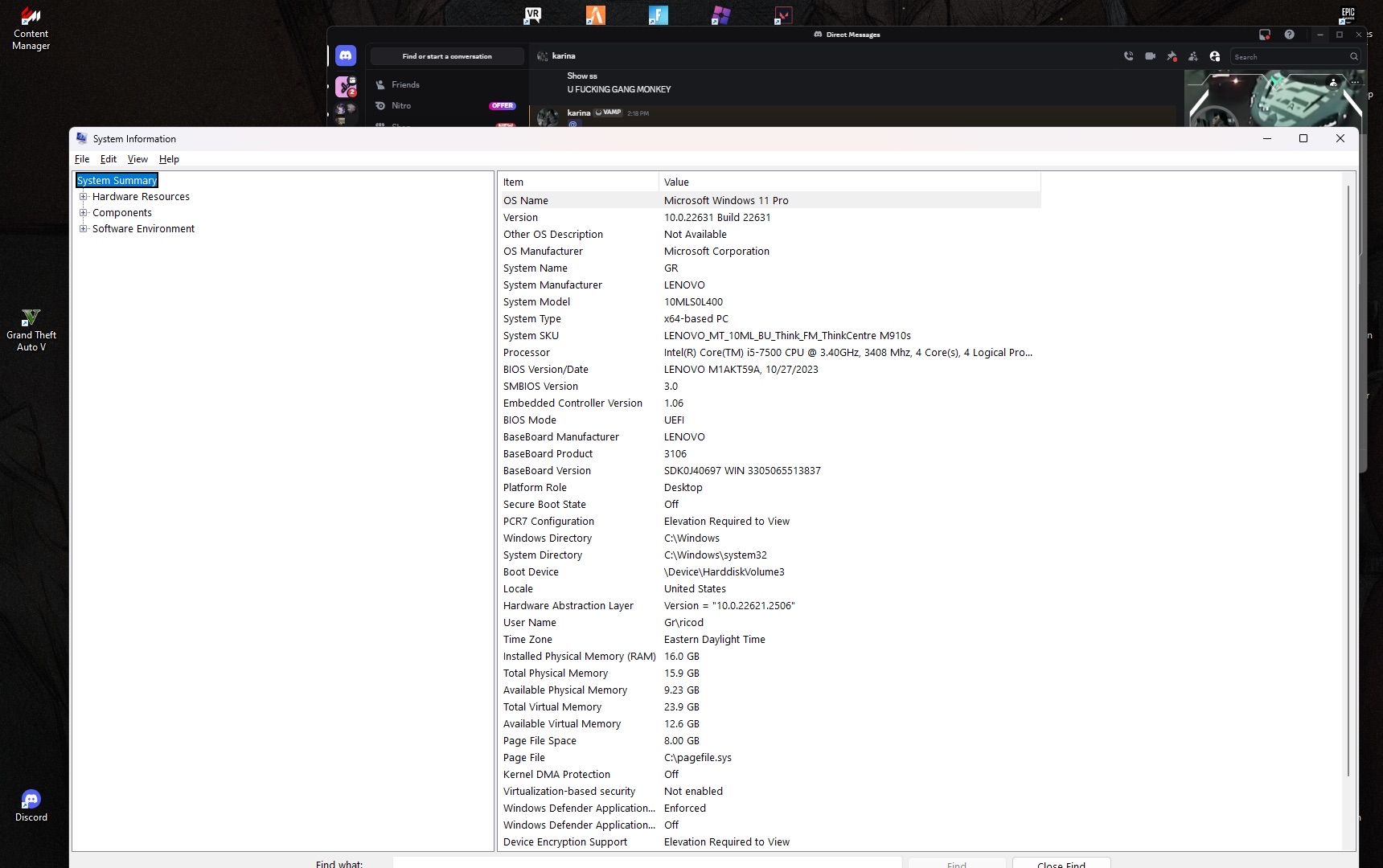Image resolution: width=1383 pixels, height=868 pixels.
Task: Select the Processor row
Action: coord(769,353)
